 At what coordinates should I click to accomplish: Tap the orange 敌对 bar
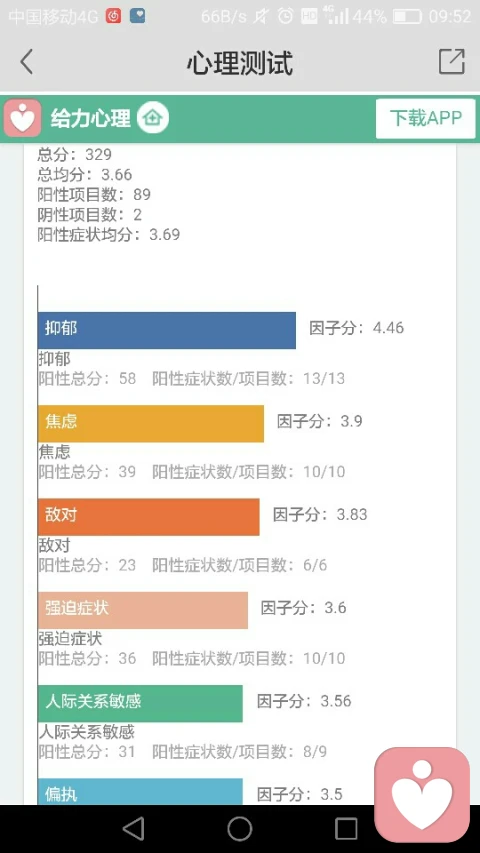[x=149, y=517]
